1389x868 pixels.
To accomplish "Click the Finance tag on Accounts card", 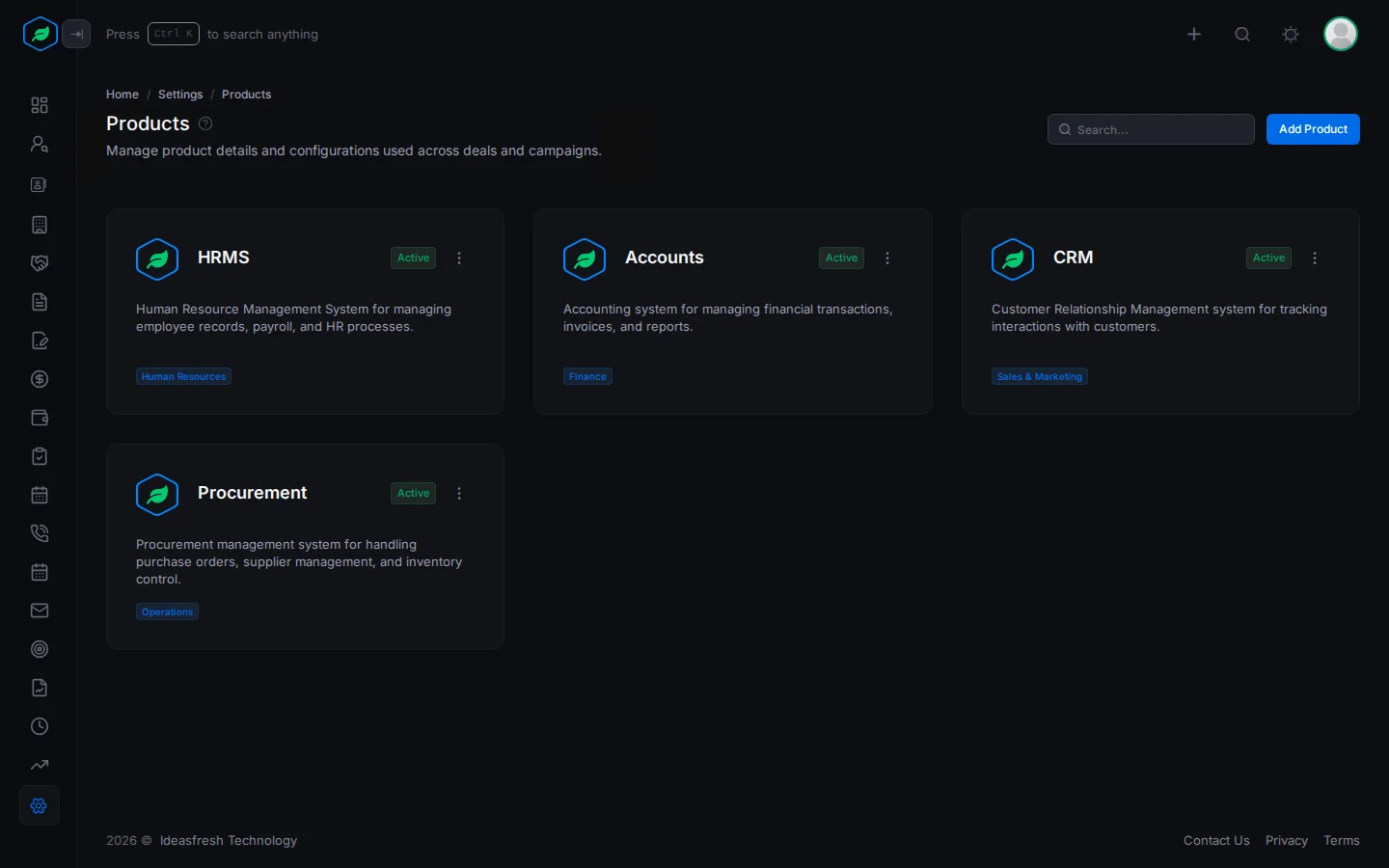I will (587, 376).
